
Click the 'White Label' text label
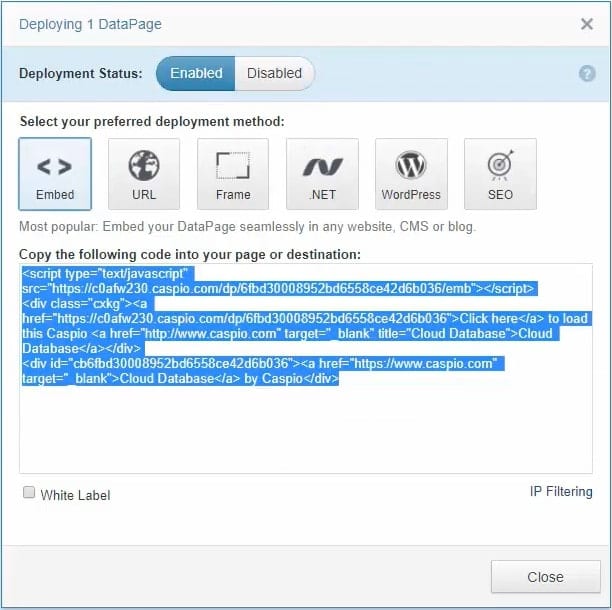(75, 495)
